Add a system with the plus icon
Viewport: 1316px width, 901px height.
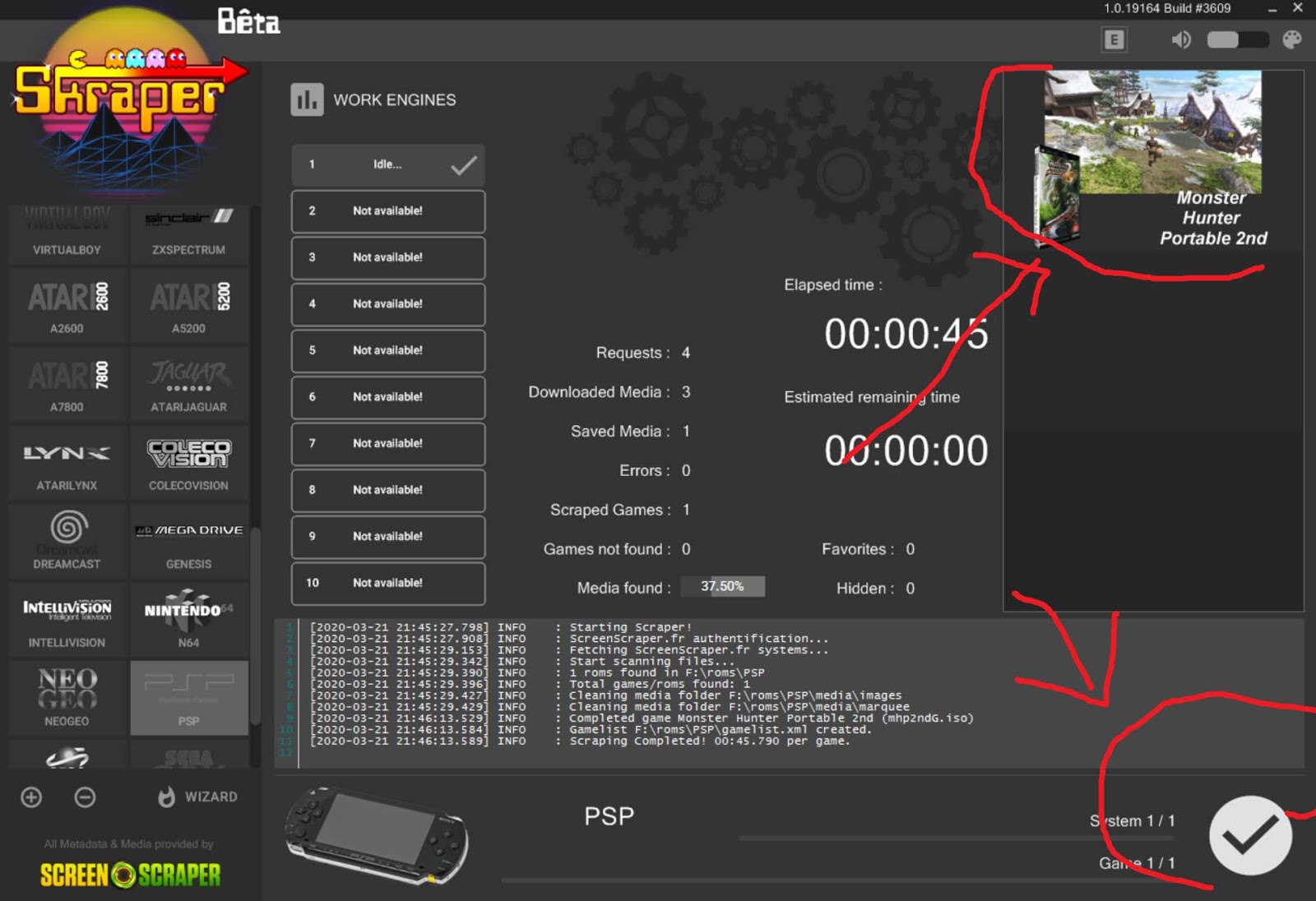(31, 797)
